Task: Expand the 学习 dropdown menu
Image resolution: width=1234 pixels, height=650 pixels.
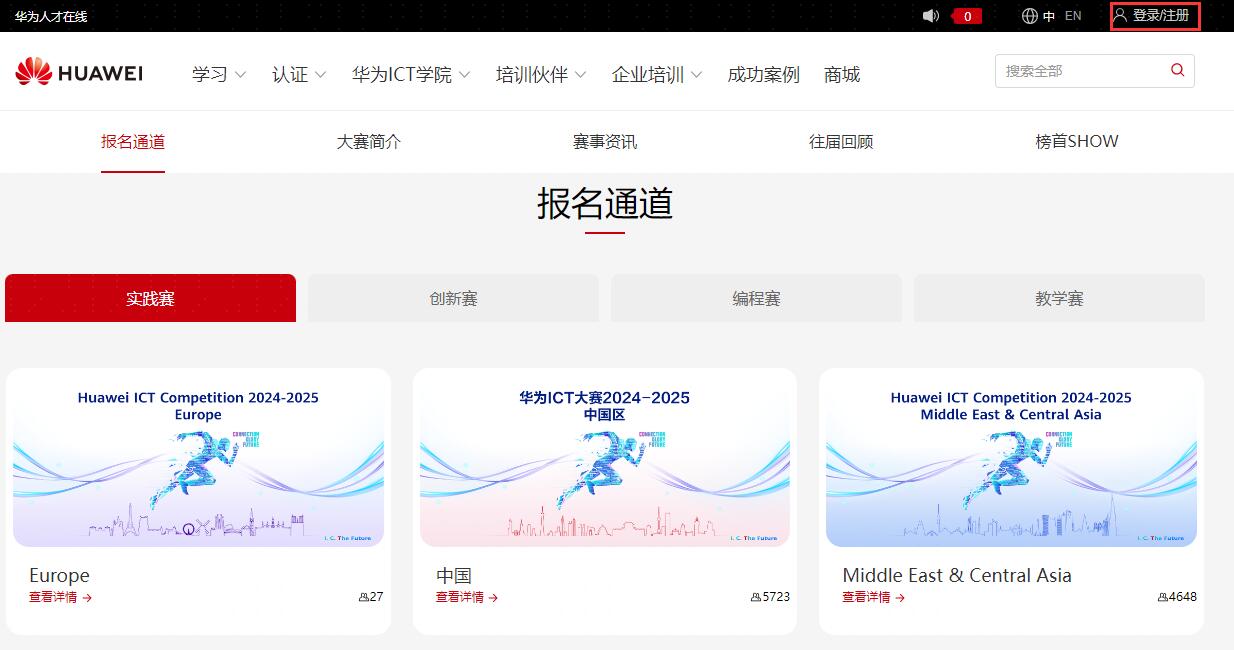Action: click(219, 74)
